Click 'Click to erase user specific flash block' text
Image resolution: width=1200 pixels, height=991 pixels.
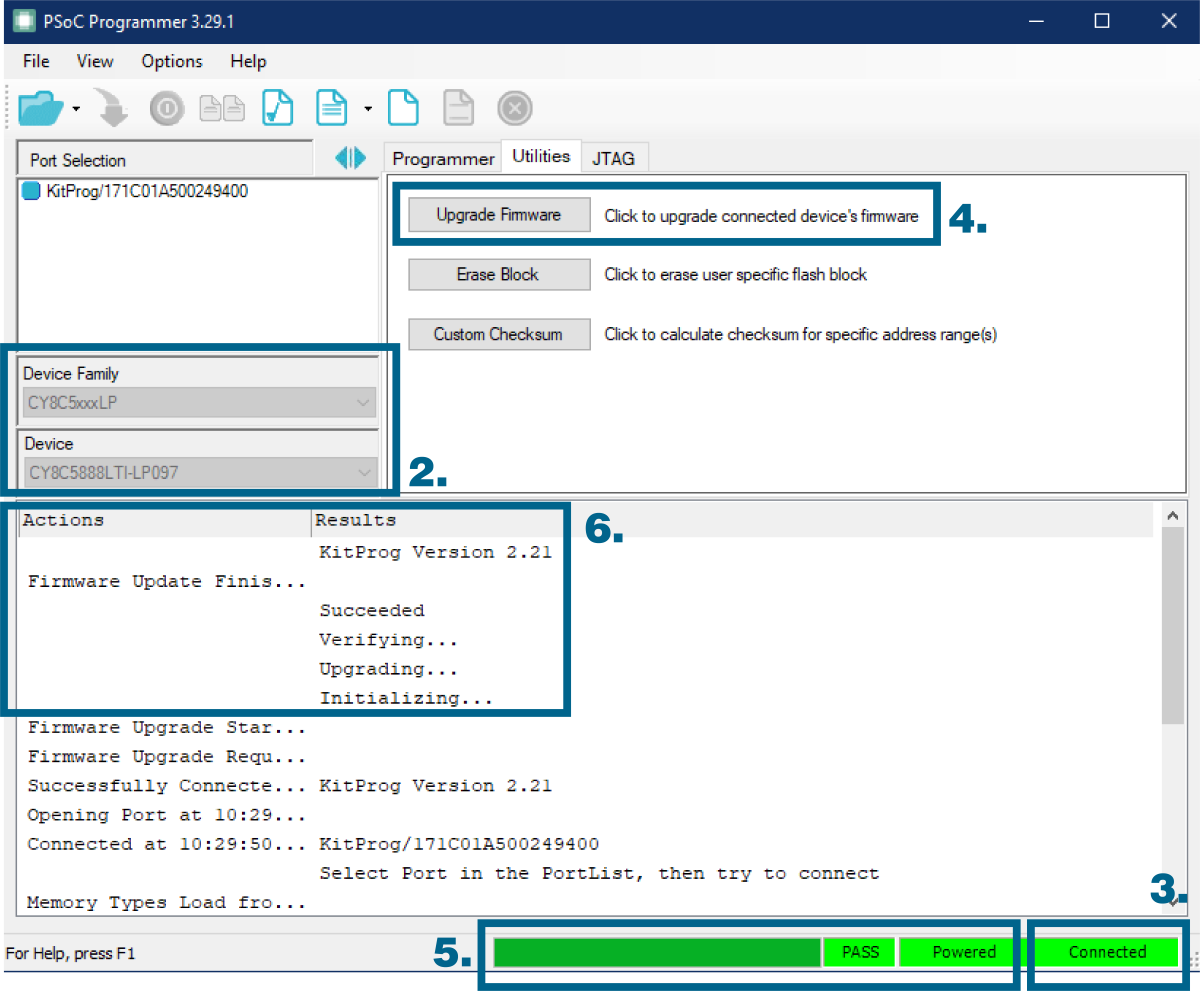(736, 275)
